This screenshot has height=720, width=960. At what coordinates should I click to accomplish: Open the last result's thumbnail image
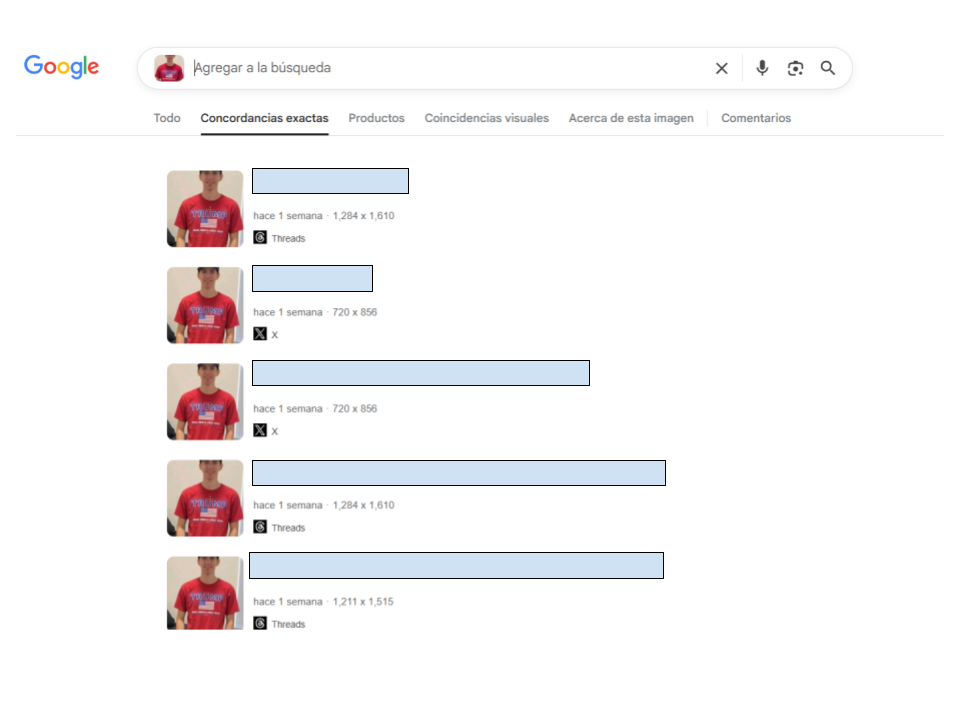point(205,593)
